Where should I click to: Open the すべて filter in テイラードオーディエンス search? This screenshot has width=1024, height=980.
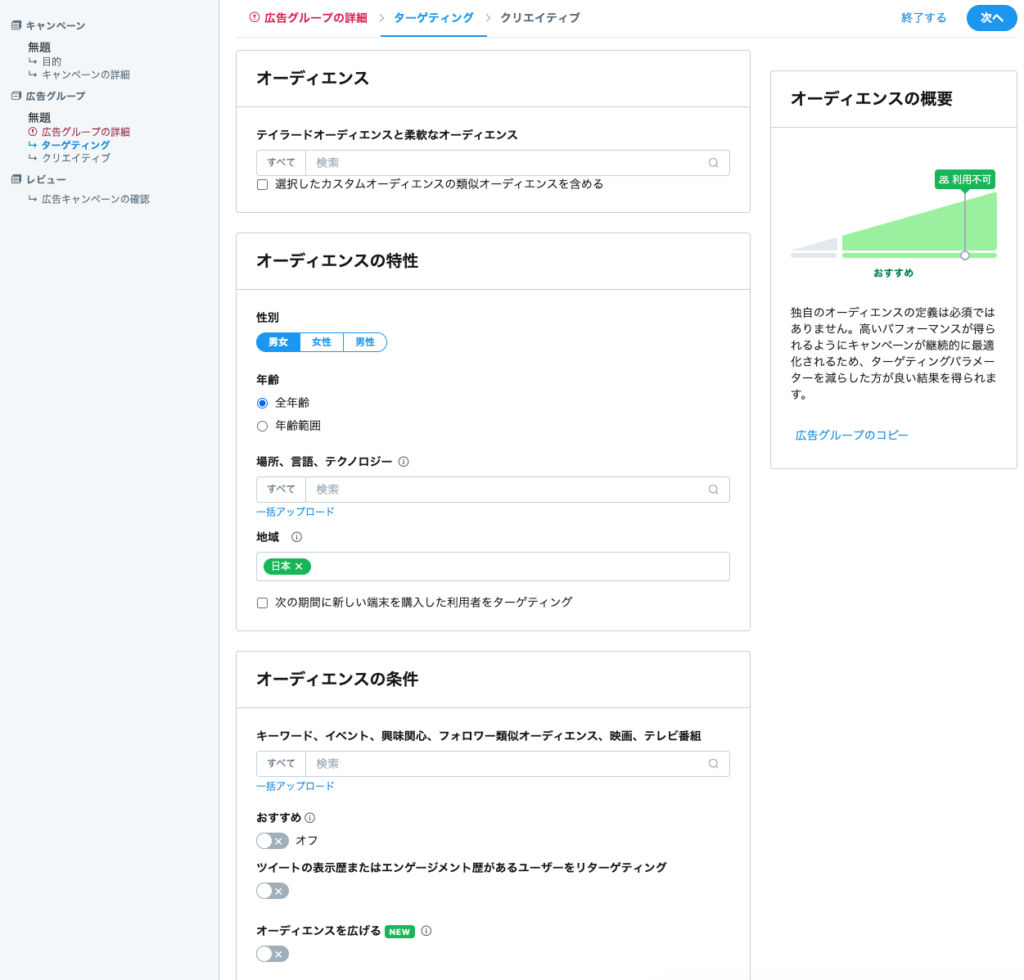[x=281, y=163]
